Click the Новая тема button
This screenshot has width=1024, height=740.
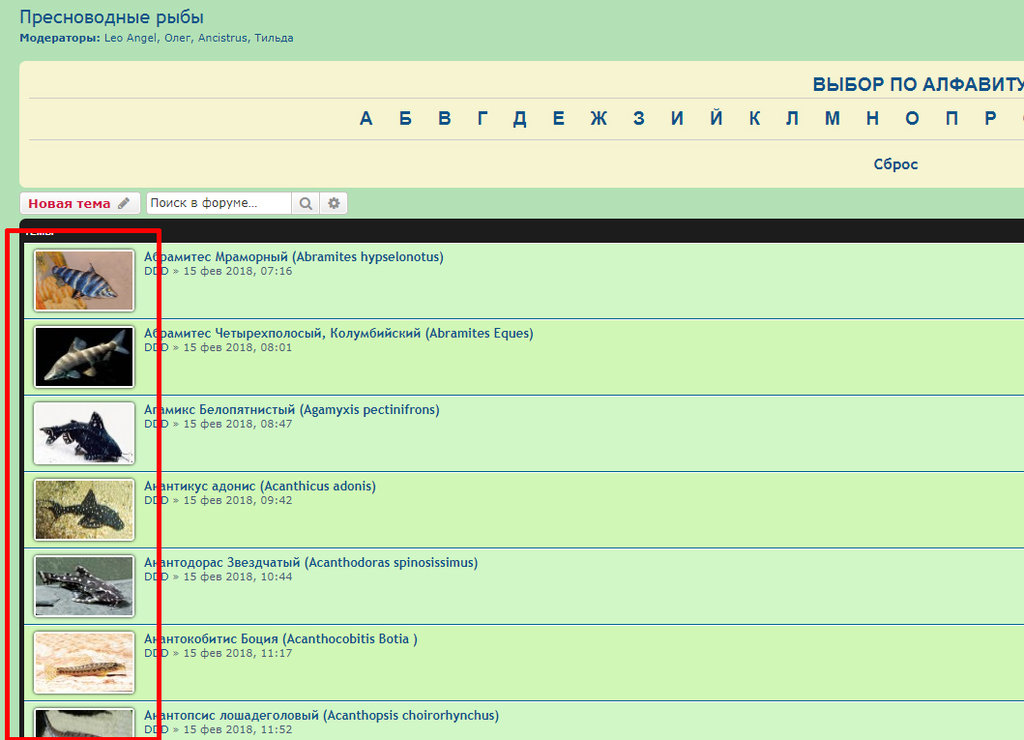(79, 203)
